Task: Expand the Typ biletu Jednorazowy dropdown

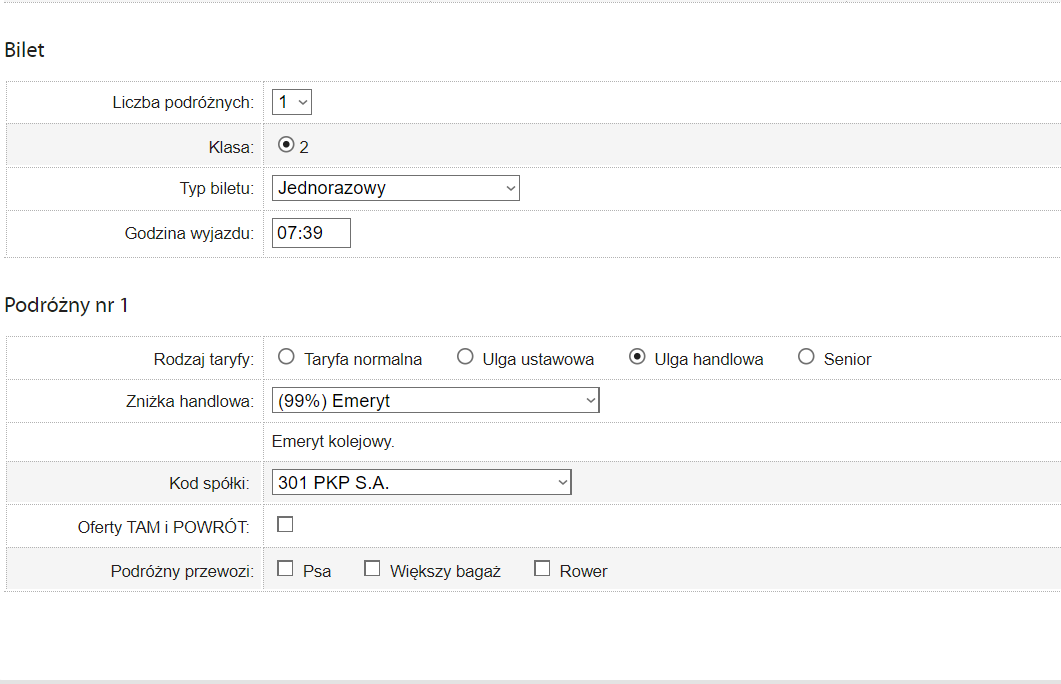Action: click(x=395, y=187)
